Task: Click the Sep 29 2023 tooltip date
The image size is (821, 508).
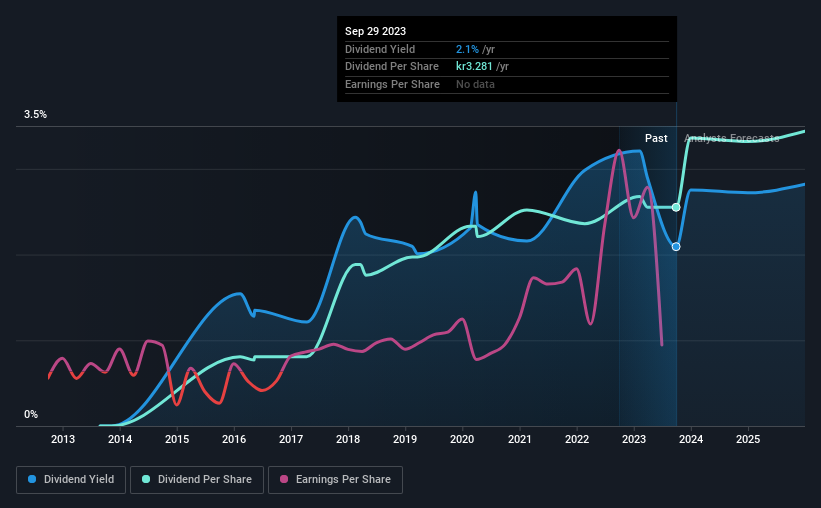Action: click(x=375, y=31)
